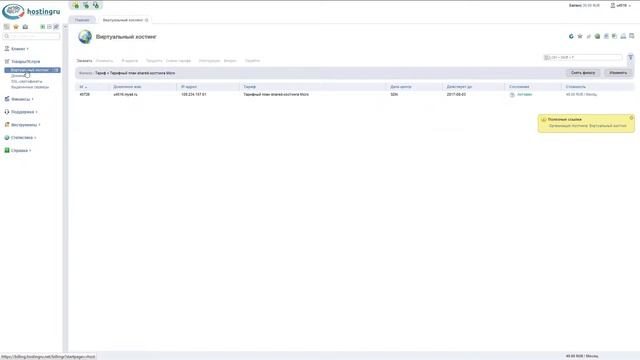
Task: Open SSL сертификаты in the sidebar
Action: pos(27,81)
